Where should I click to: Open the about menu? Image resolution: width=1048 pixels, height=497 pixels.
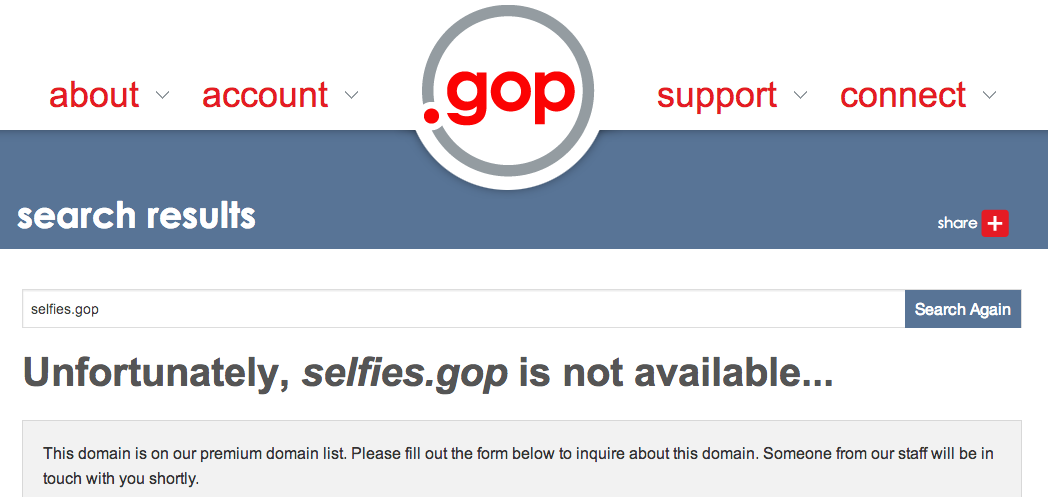[94, 95]
